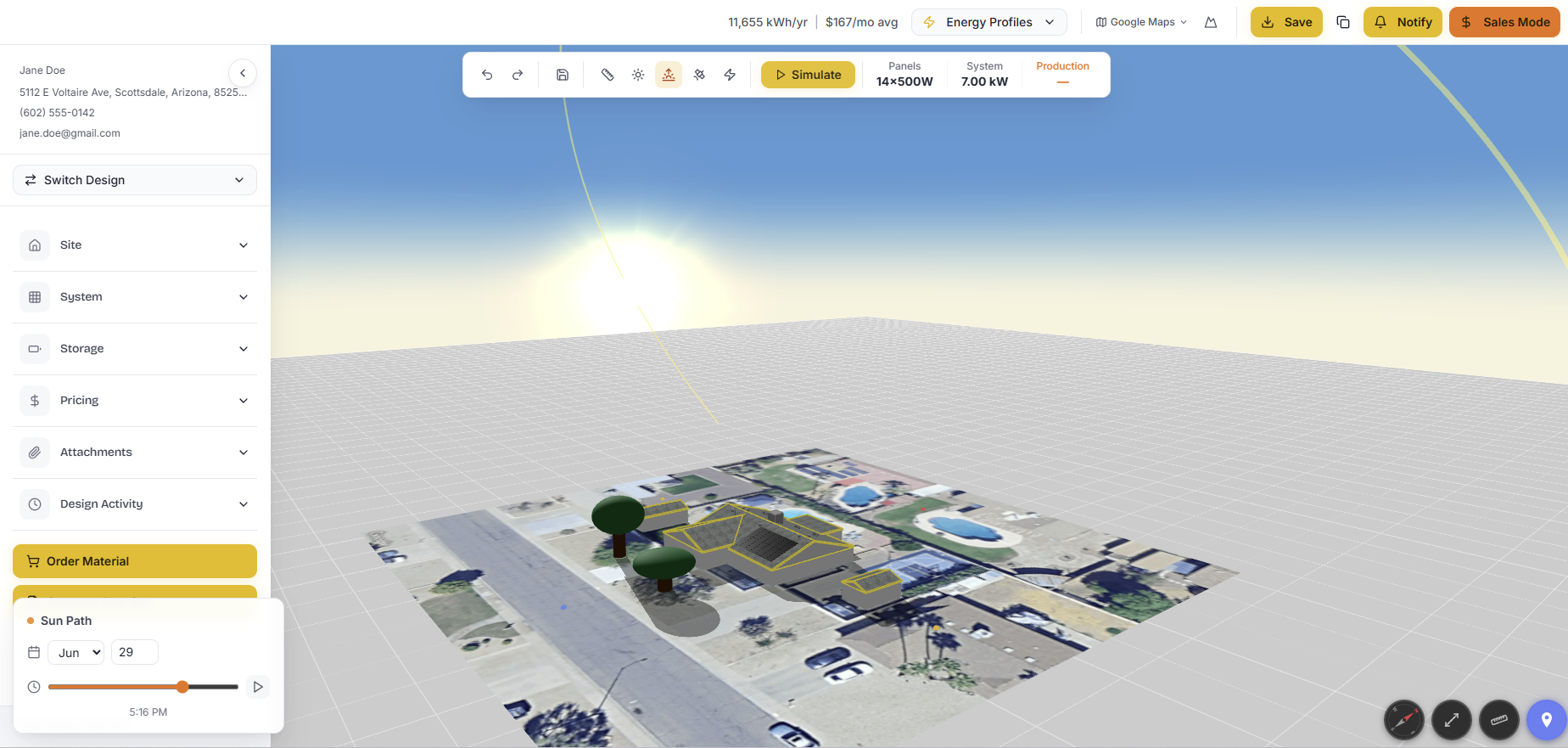The image size is (1568, 748).
Task: Click the System 7.00 kW stat
Action: pos(984,74)
